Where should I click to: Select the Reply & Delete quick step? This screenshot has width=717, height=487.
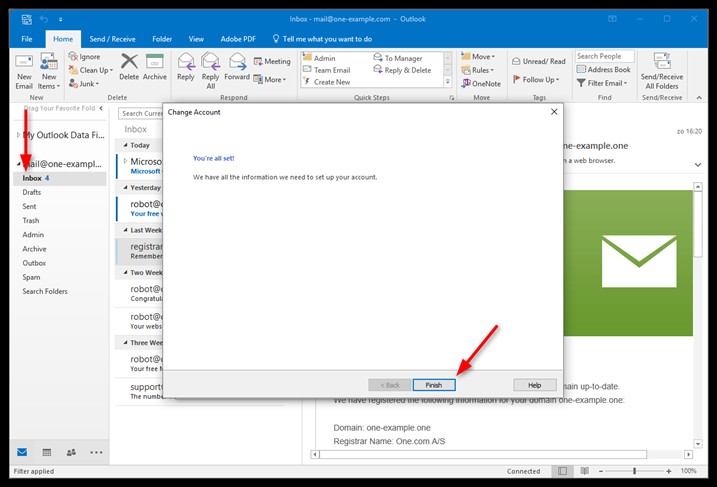(407, 70)
